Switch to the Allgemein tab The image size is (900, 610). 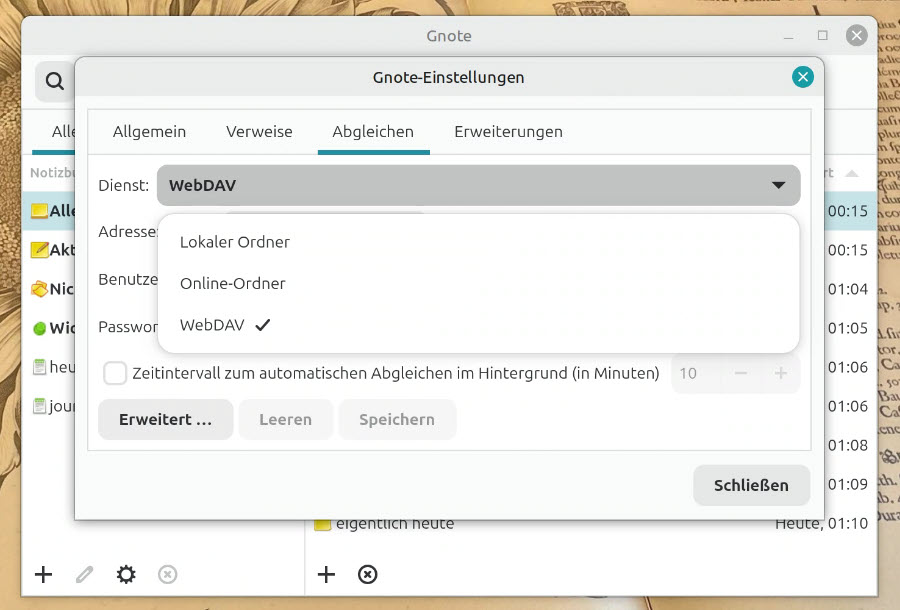pyautogui.click(x=149, y=132)
